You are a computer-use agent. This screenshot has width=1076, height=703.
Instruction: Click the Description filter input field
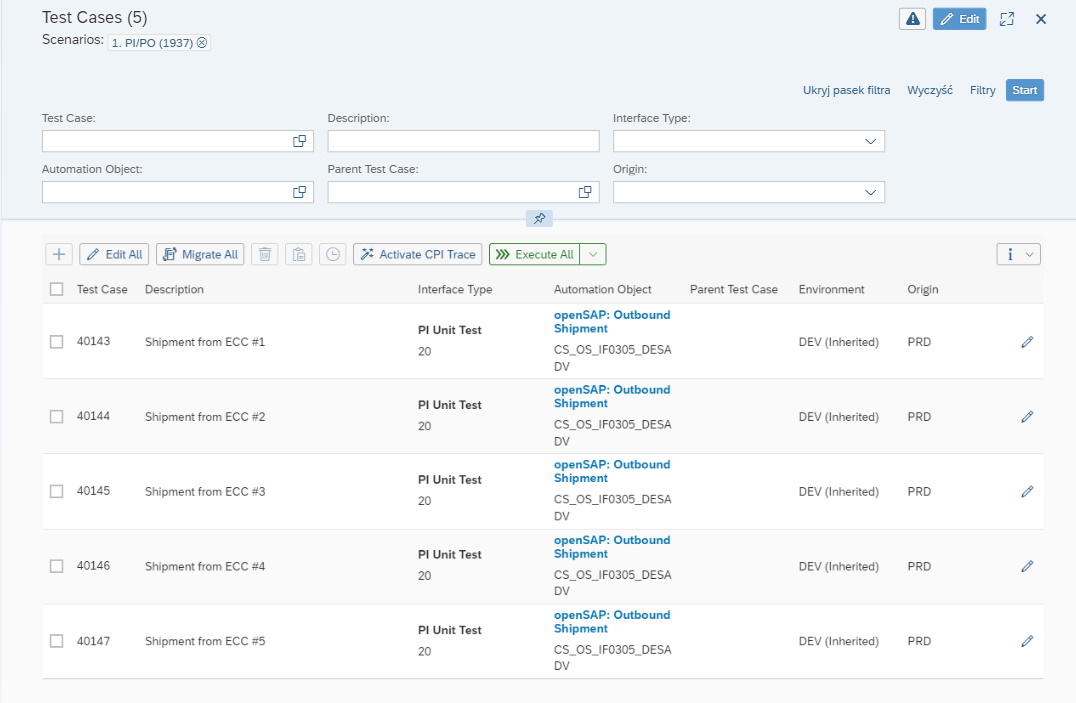pyautogui.click(x=463, y=142)
